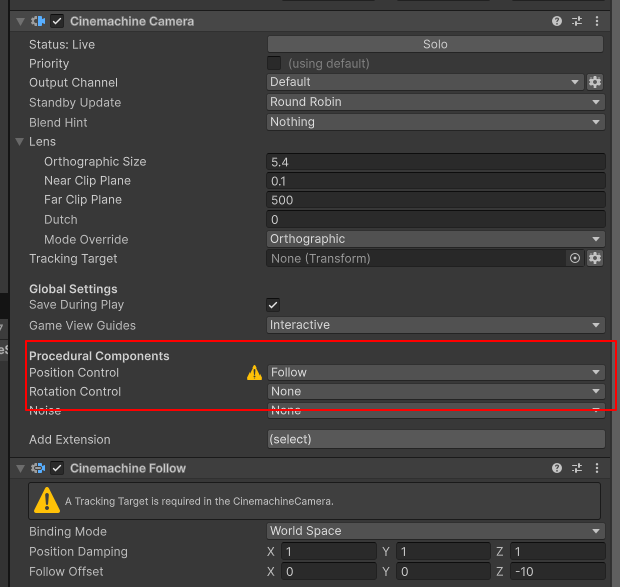Open the Position Control dropdown
The height and width of the screenshot is (587, 620).
tap(436, 372)
